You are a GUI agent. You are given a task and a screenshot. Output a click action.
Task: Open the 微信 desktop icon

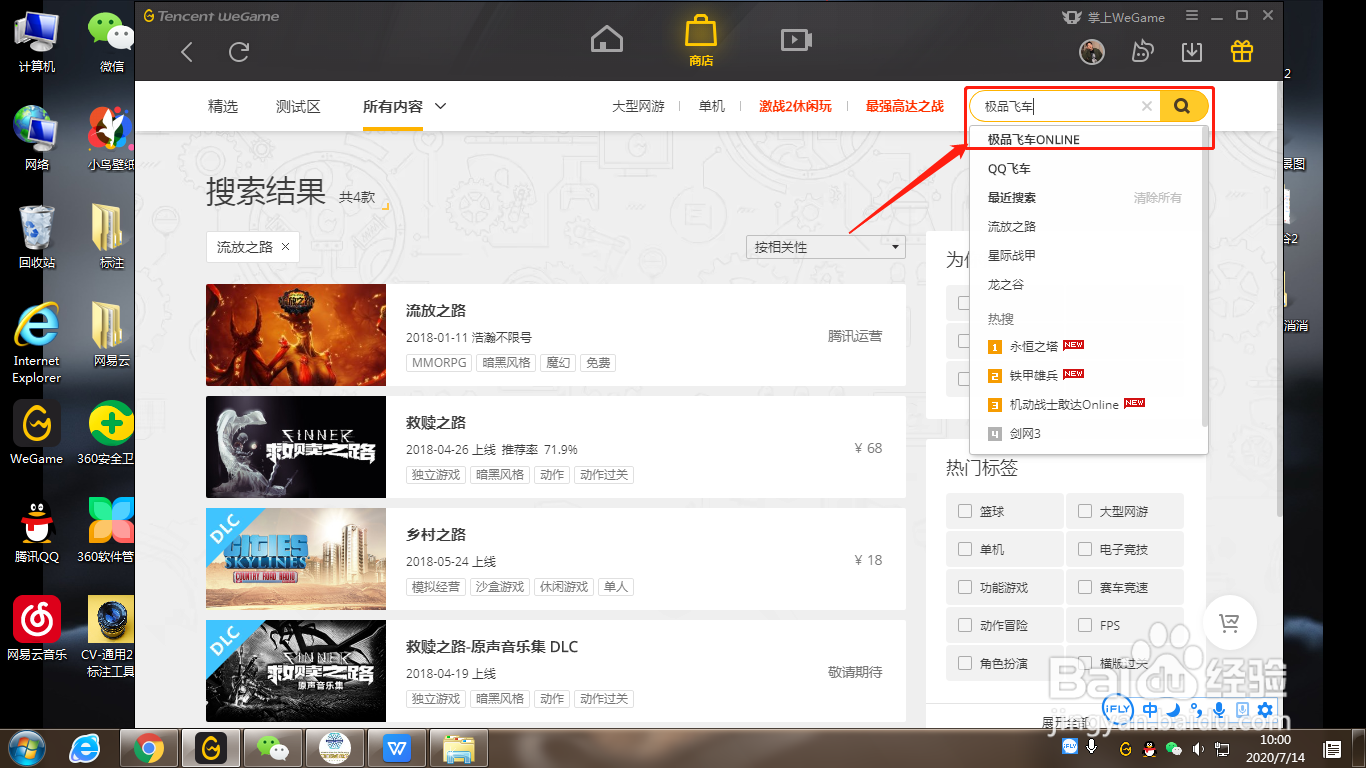click(112, 42)
